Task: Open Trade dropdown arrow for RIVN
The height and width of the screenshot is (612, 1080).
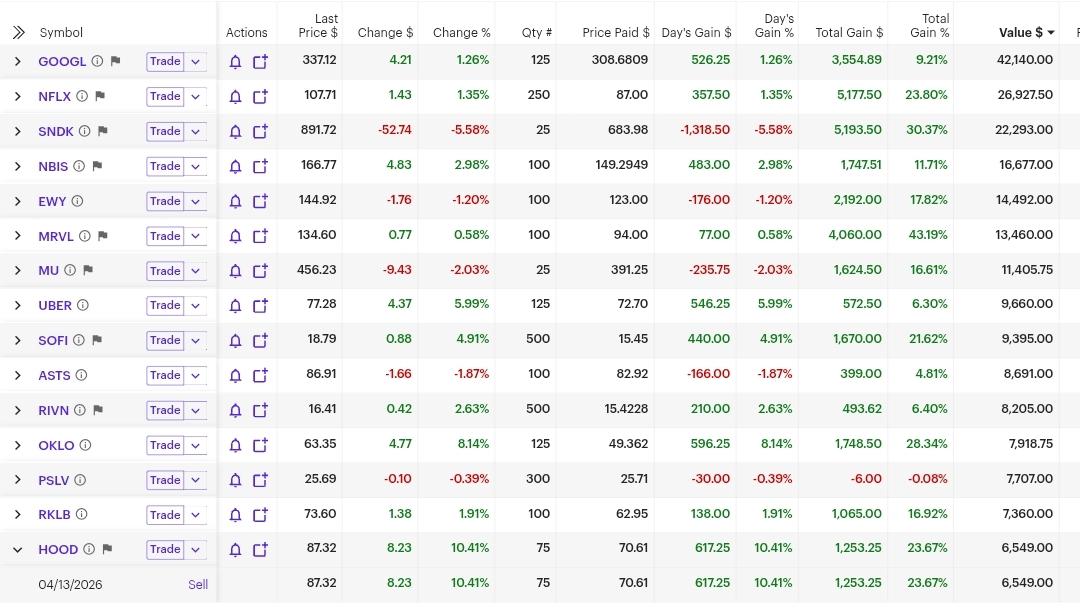Action: [x=196, y=411]
